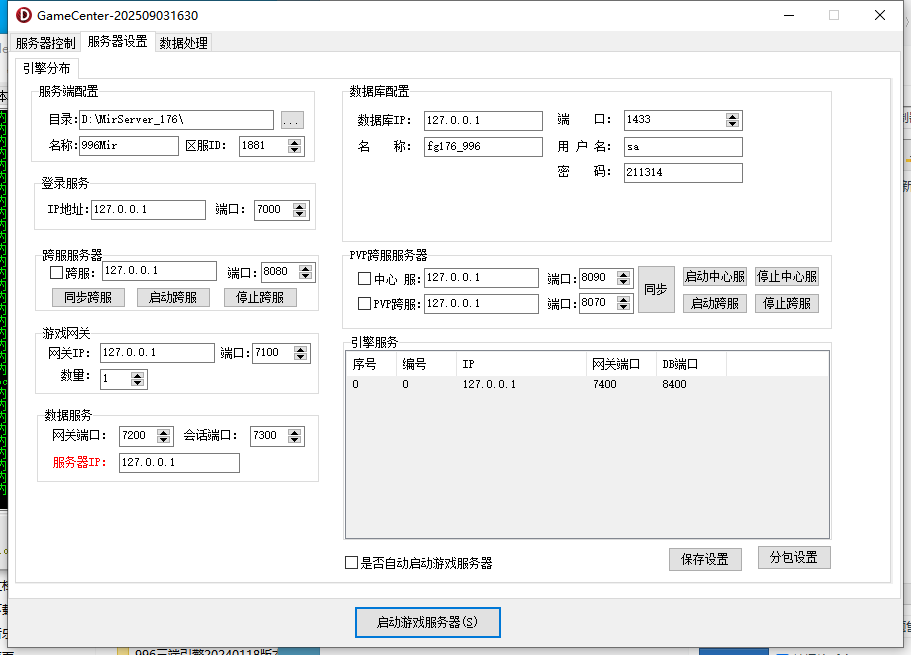Click the 同步跨服 button
This screenshot has width=911, height=655.
[x=88, y=298]
